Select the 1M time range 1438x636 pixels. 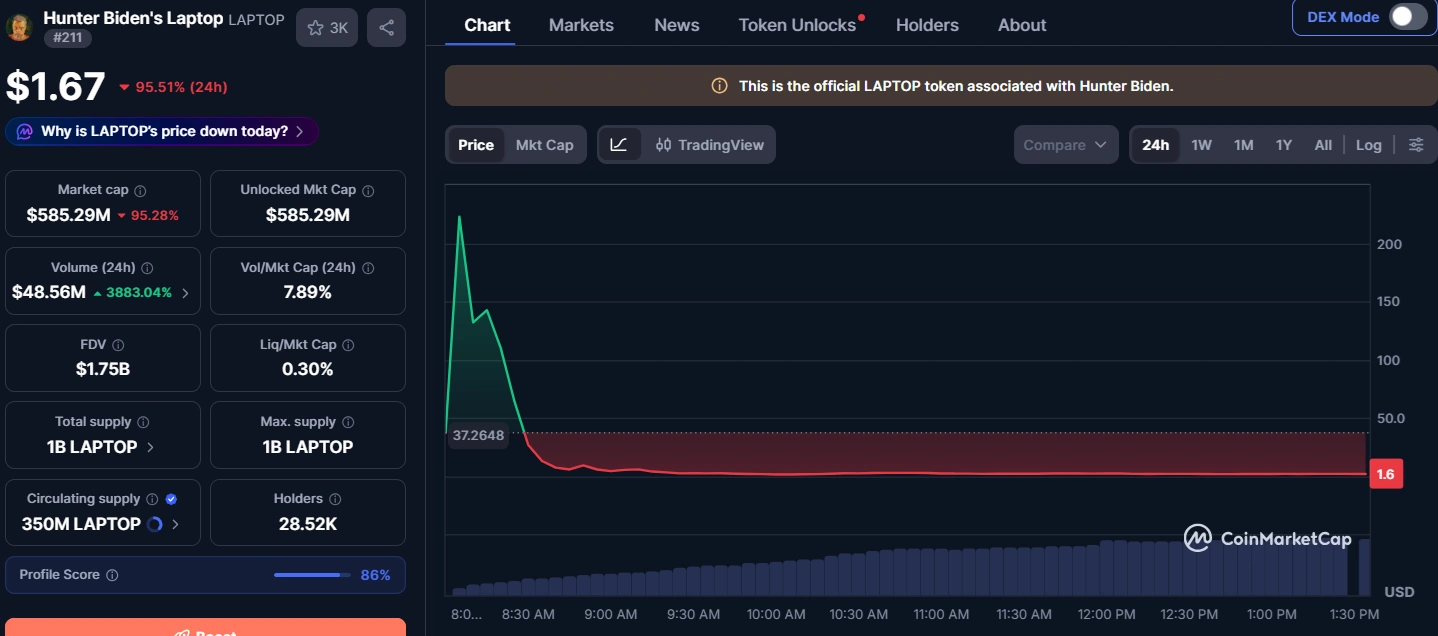[1244, 145]
